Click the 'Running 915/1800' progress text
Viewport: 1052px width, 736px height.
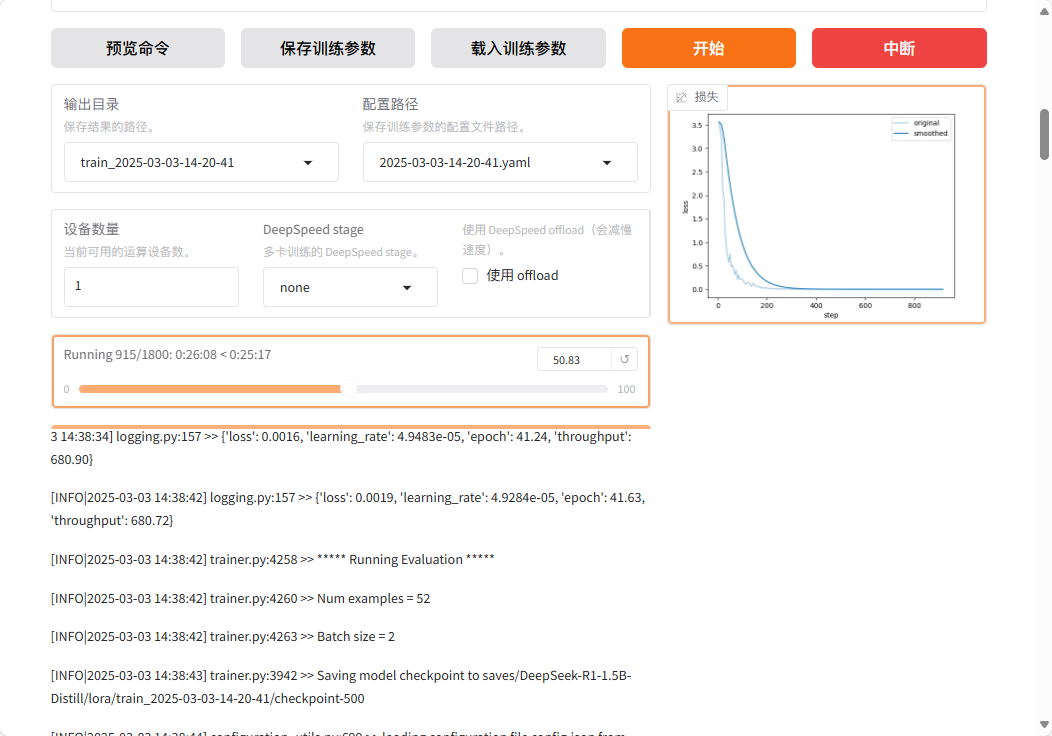click(167, 354)
